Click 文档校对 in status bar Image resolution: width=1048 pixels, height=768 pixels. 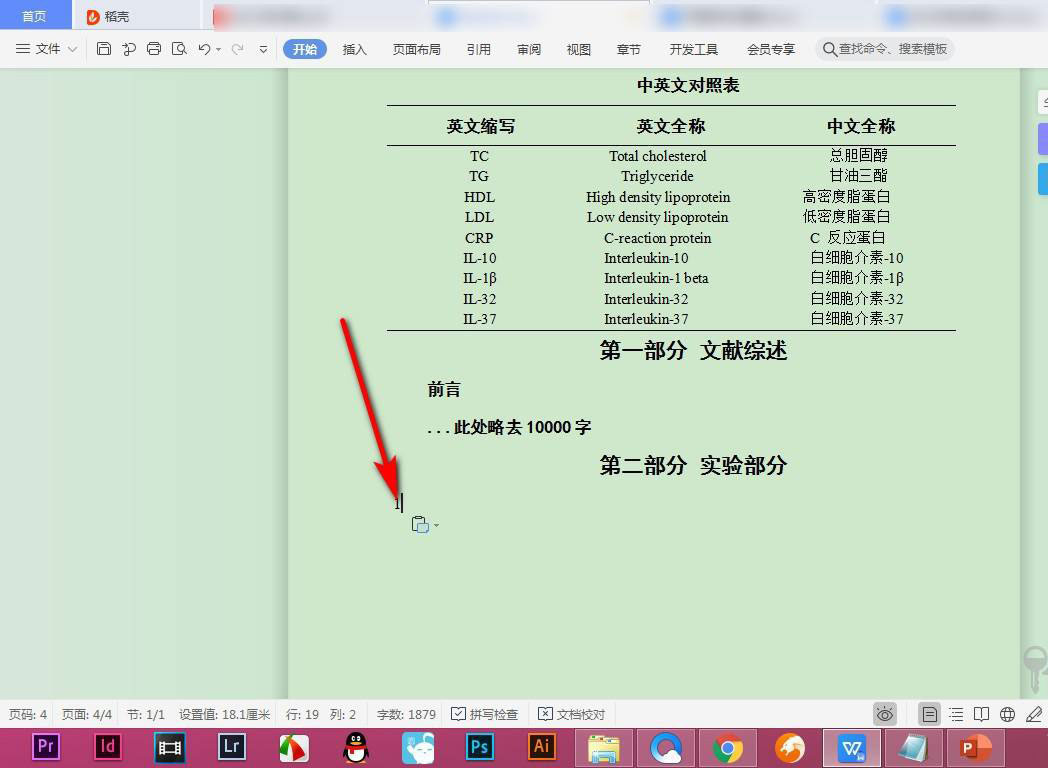tap(572, 714)
